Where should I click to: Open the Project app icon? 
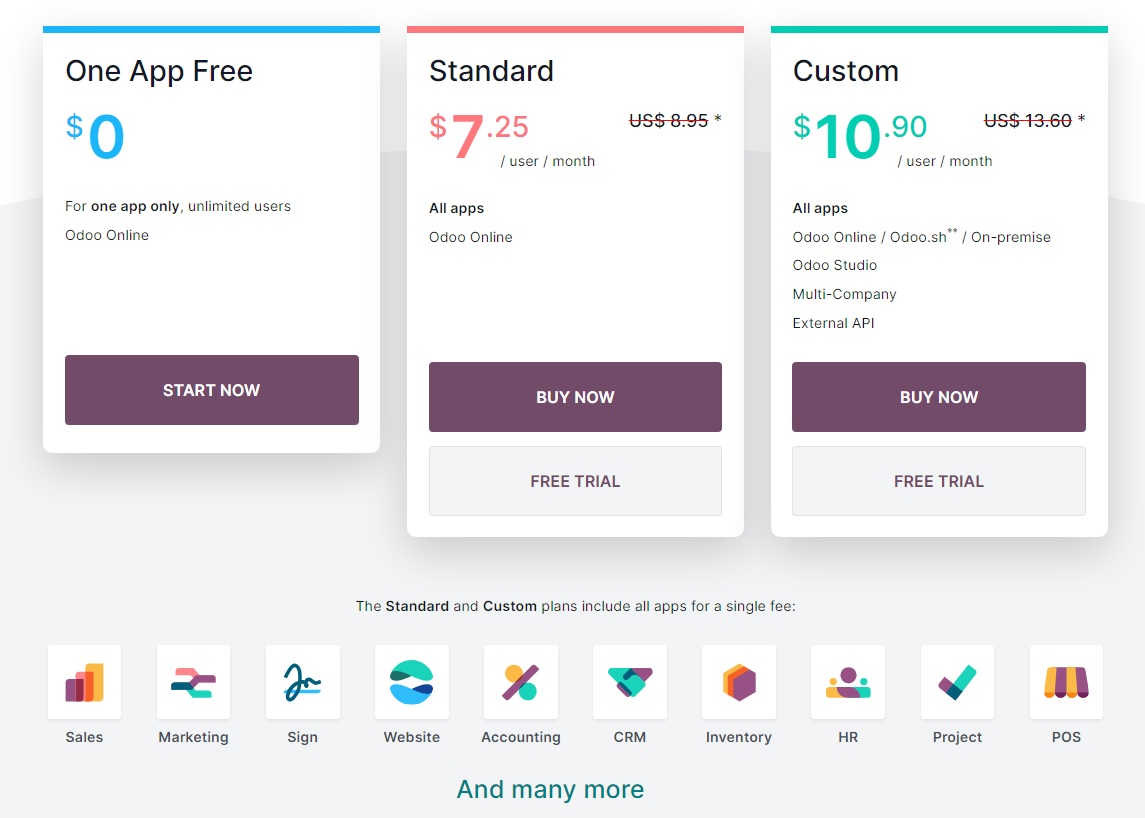[957, 682]
